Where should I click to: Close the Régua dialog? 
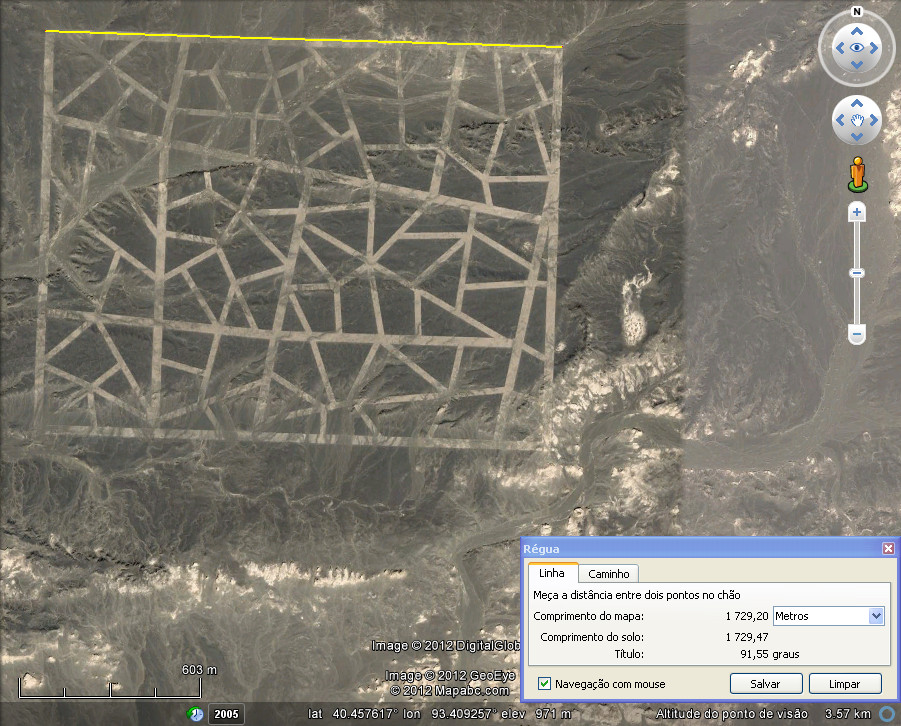[x=888, y=549]
